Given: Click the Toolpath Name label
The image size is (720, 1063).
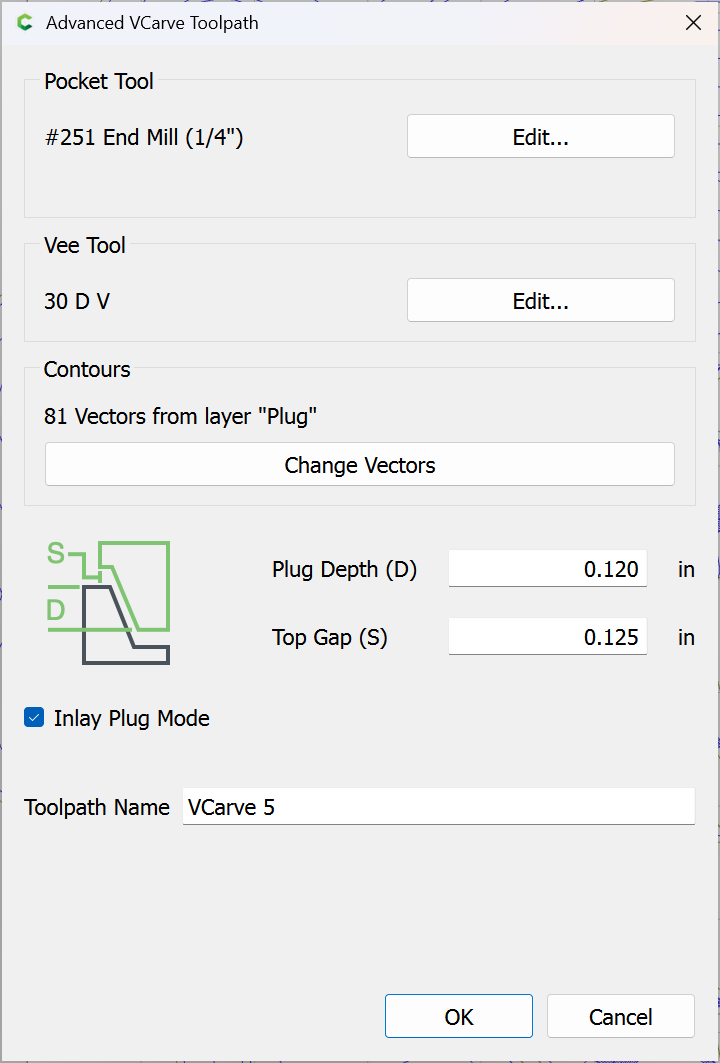Looking at the screenshot, I should coord(97,807).
